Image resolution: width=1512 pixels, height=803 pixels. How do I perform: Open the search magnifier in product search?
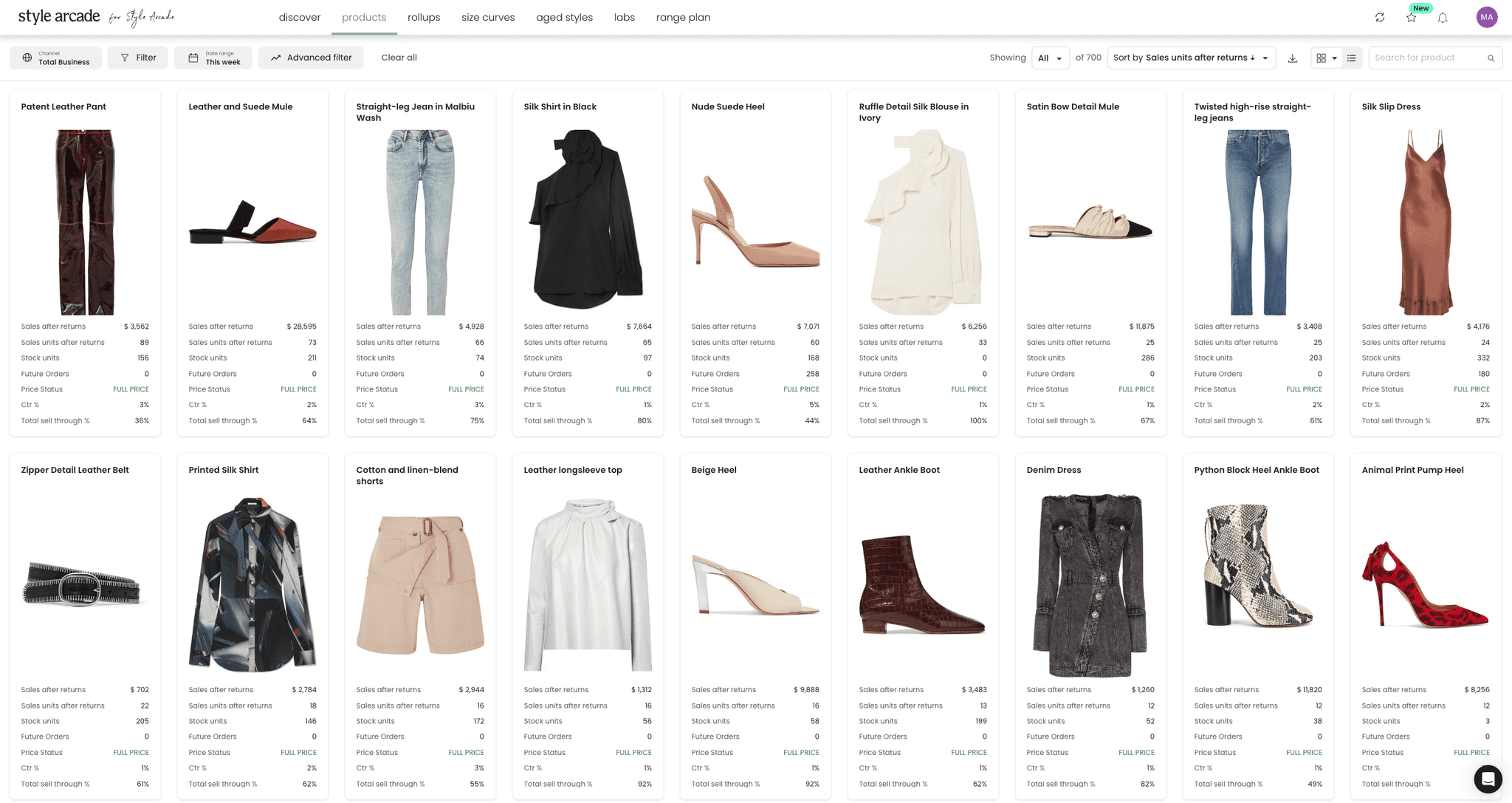(x=1492, y=58)
